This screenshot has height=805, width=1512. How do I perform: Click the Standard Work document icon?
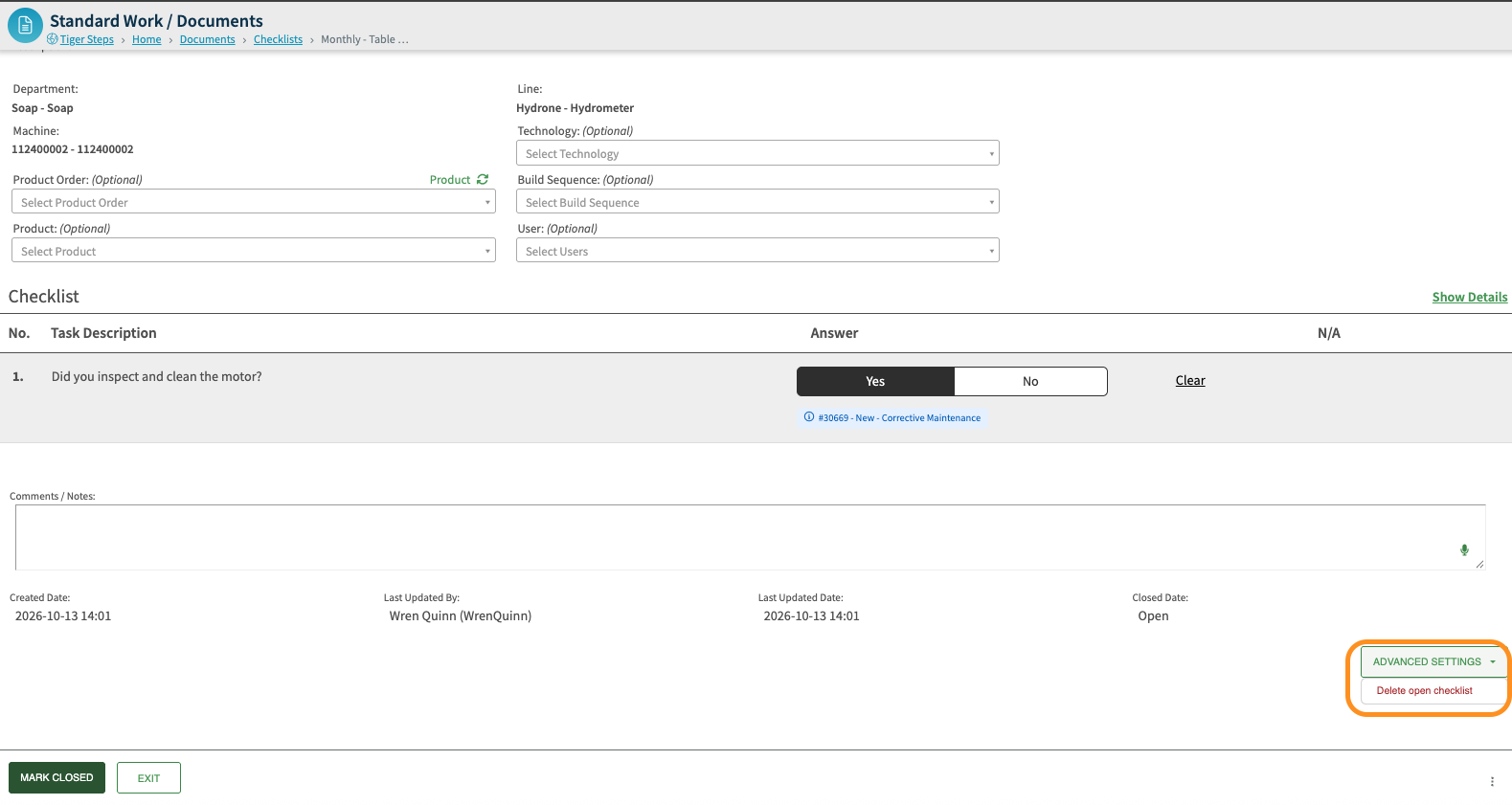point(25,26)
